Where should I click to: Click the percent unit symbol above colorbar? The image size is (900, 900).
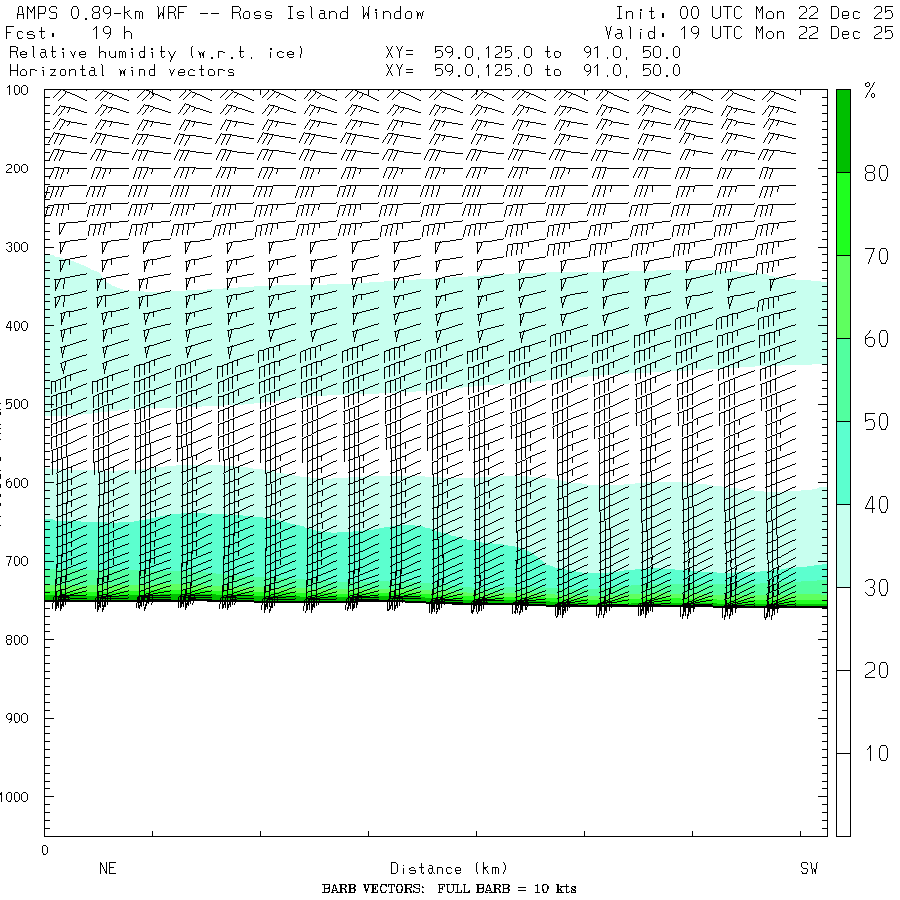click(x=870, y=91)
